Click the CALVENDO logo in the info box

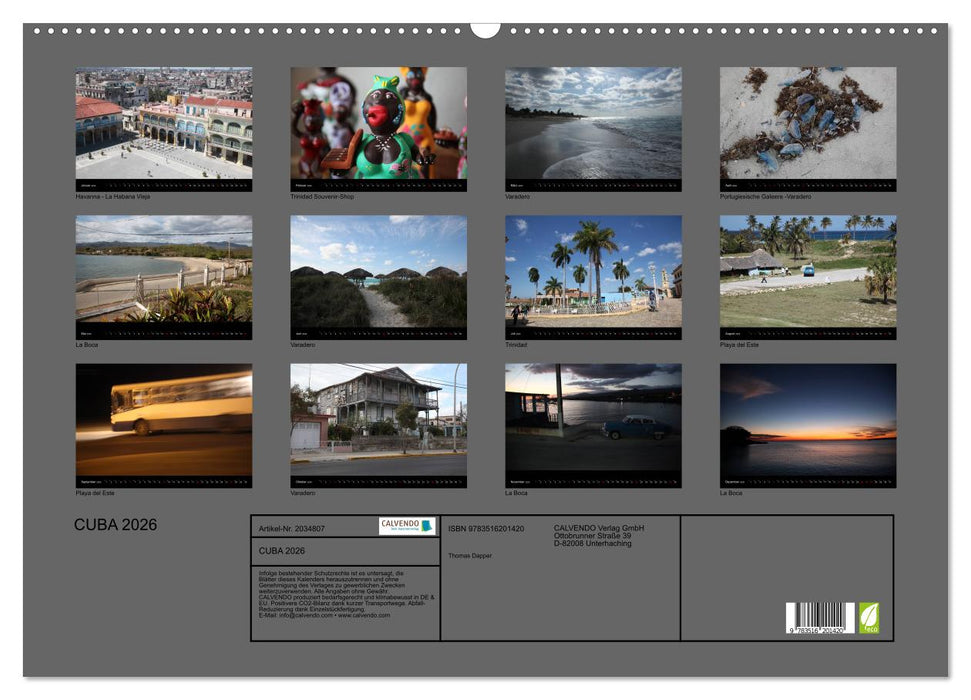[x=407, y=526]
